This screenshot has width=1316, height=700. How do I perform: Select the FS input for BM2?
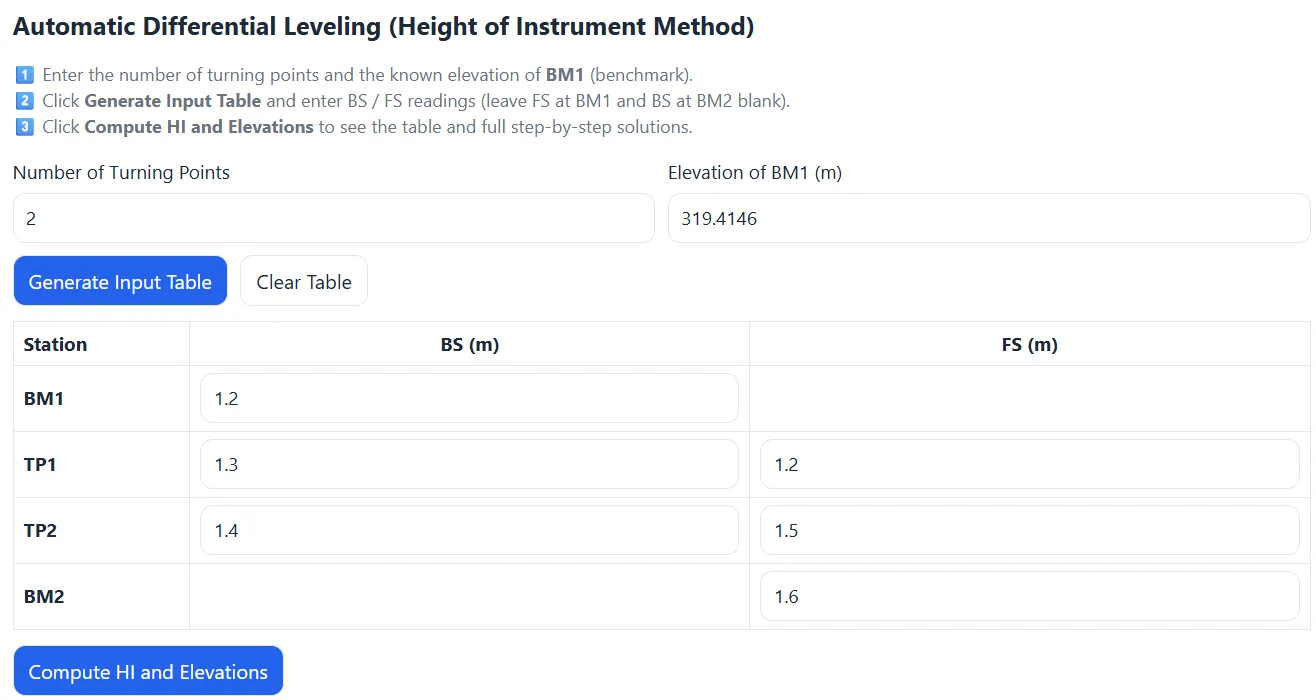[1029, 596]
